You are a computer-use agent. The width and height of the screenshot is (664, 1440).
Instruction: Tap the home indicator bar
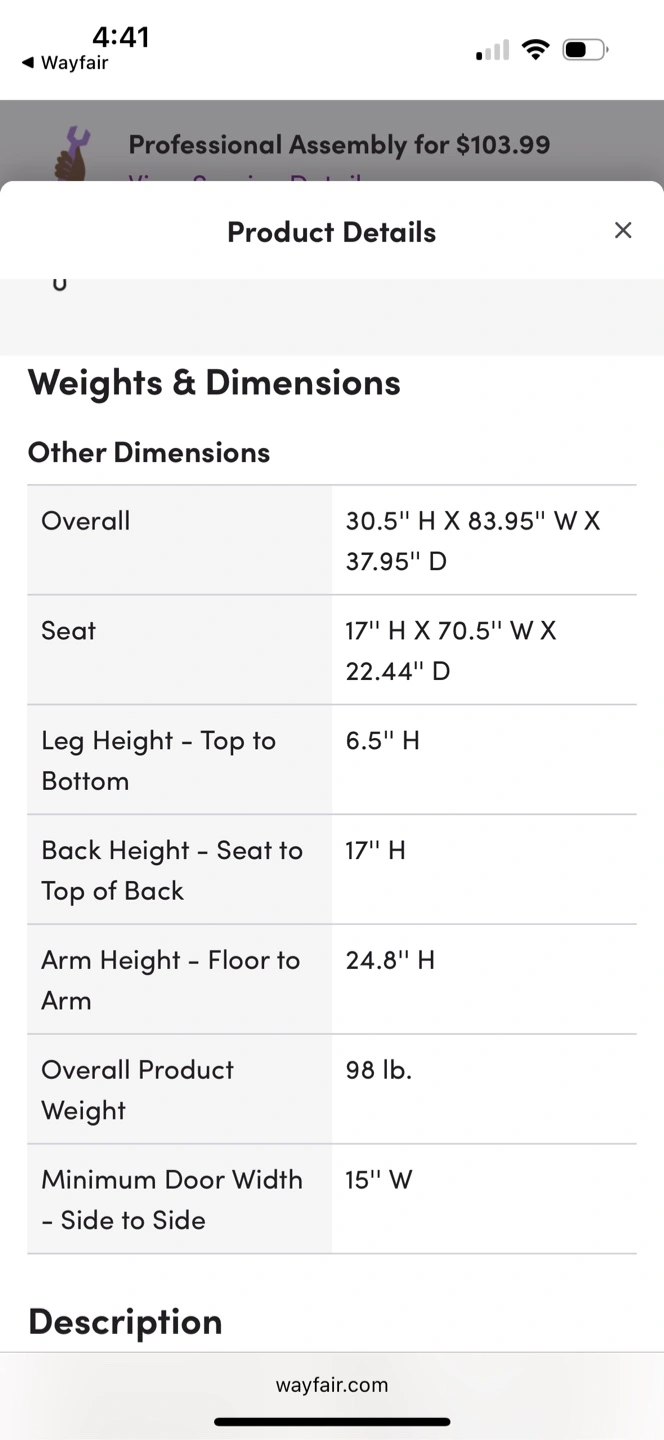332,1421
